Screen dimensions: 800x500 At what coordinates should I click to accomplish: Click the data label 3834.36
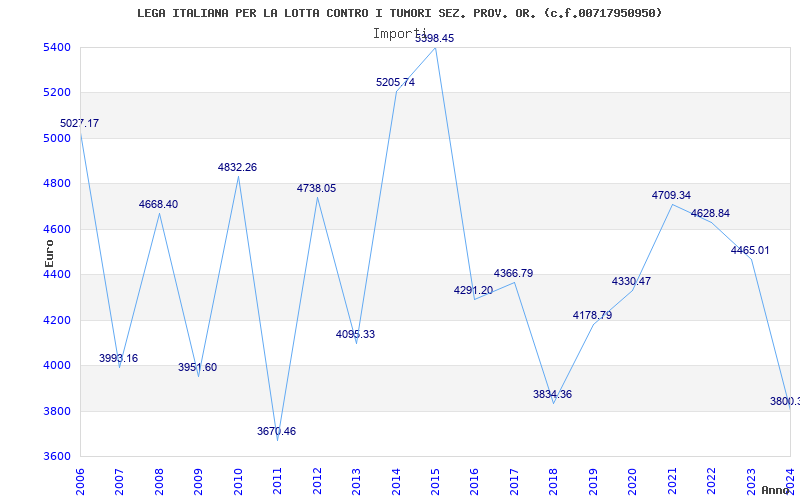click(552, 394)
